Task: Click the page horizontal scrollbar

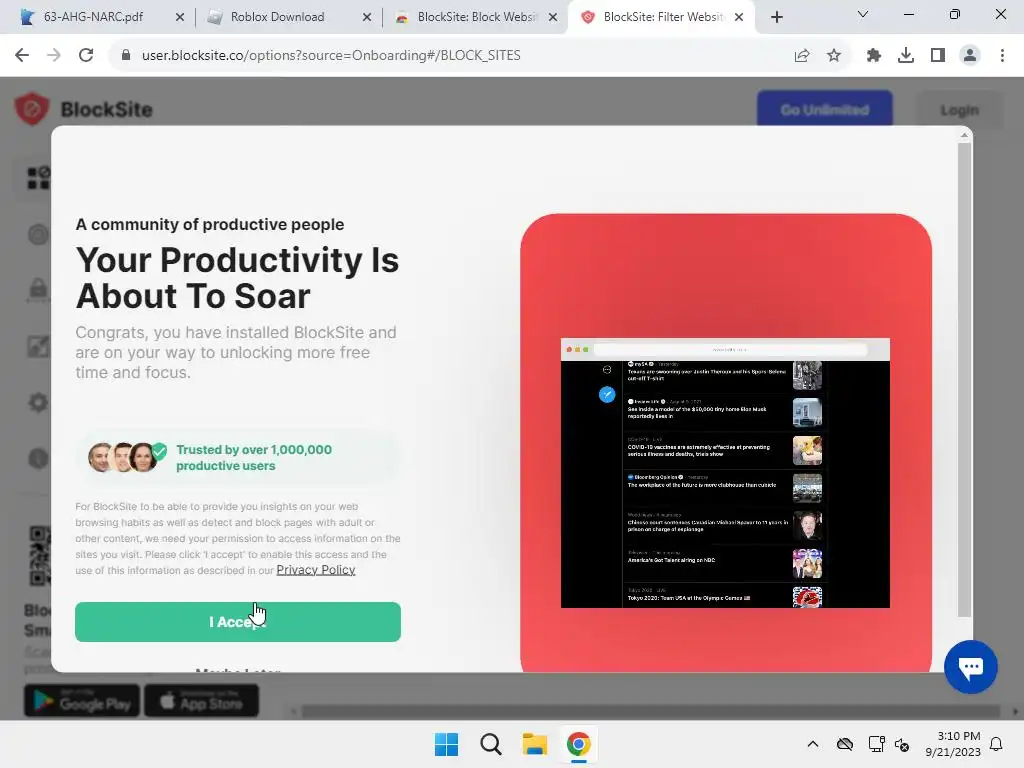Action: (x=650, y=711)
